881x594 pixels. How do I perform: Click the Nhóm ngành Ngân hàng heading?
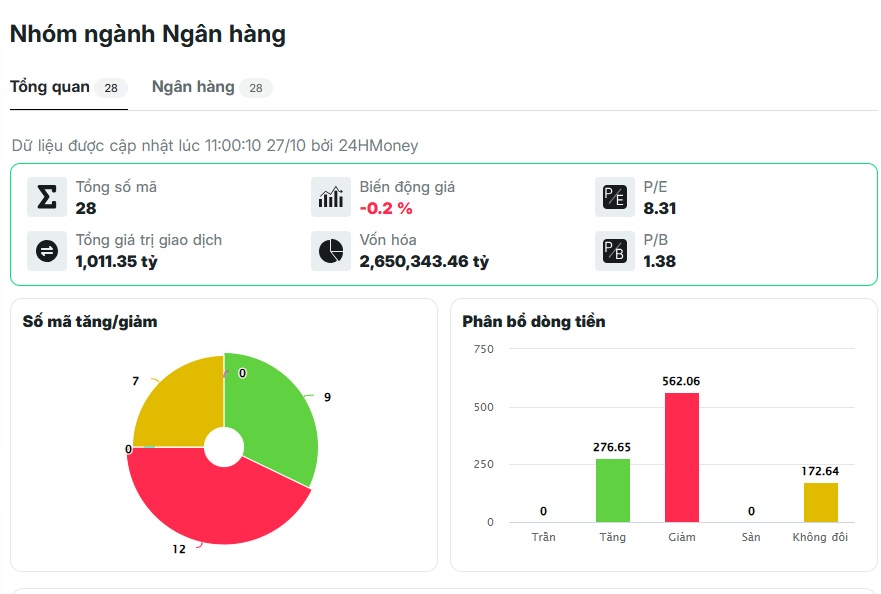click(148, 34)
